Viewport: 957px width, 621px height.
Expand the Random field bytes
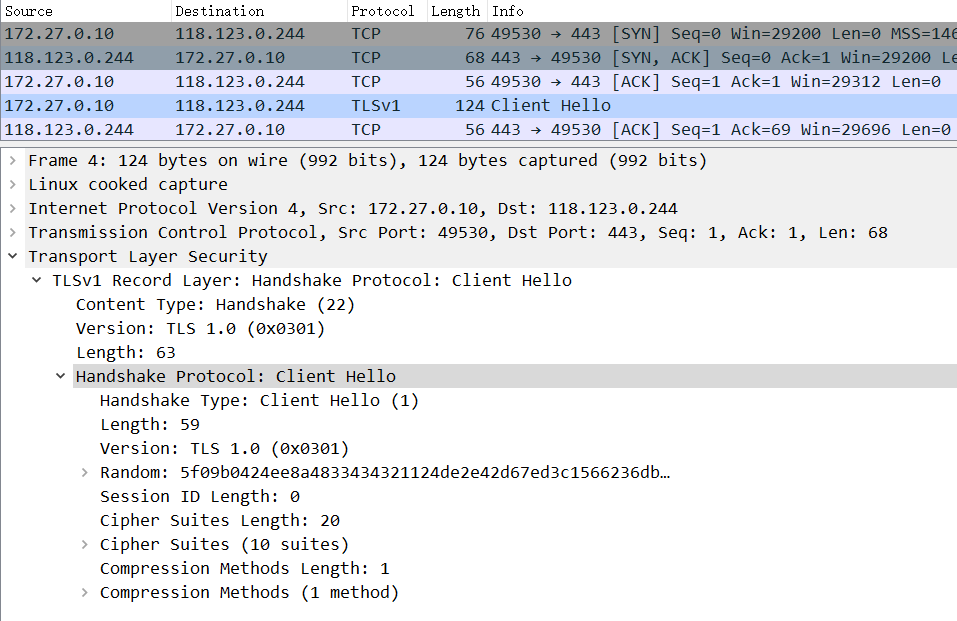[x=85, y=472]
